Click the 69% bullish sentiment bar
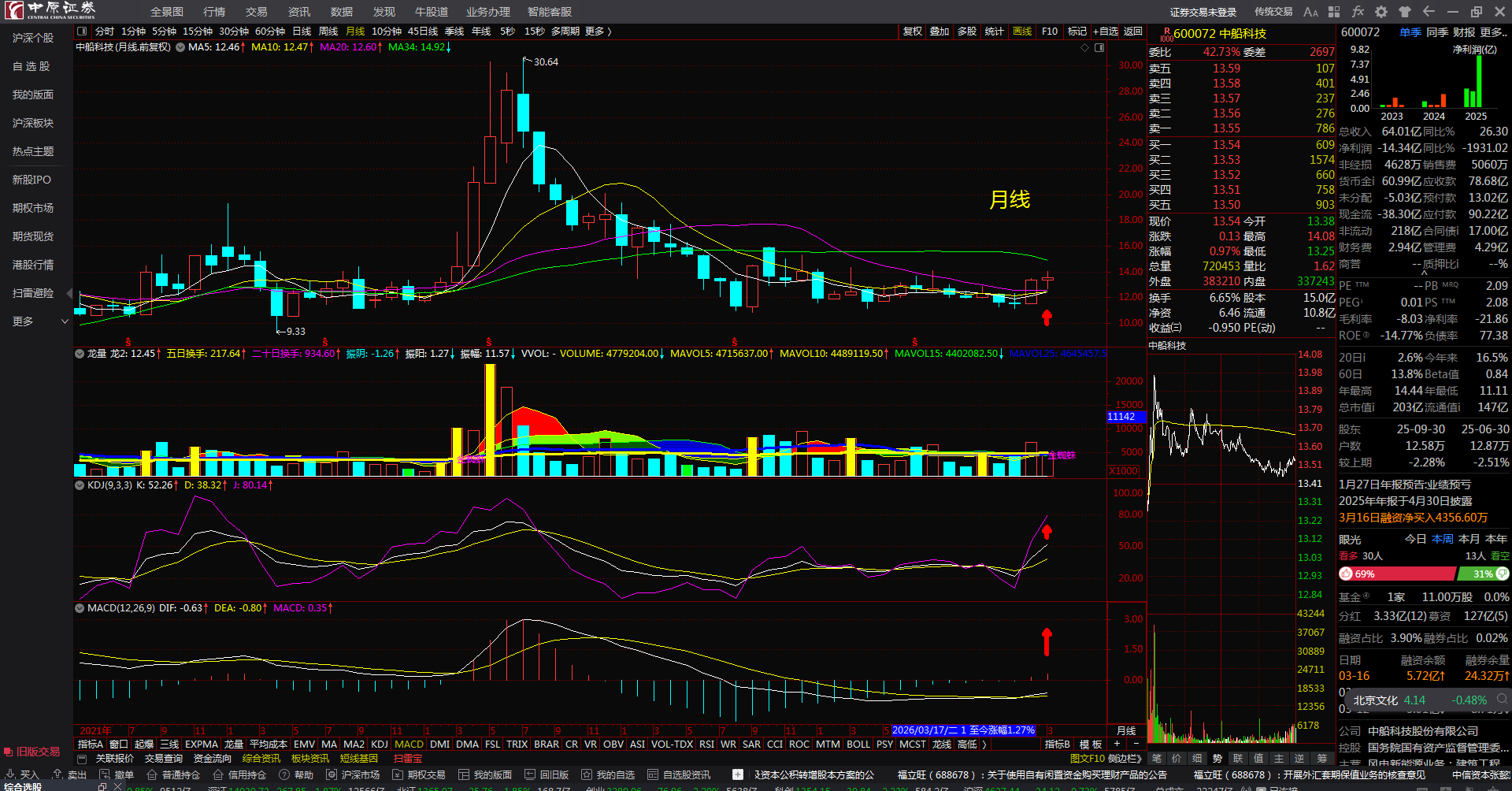The image size is (1512, 791). coord(1398,574)
